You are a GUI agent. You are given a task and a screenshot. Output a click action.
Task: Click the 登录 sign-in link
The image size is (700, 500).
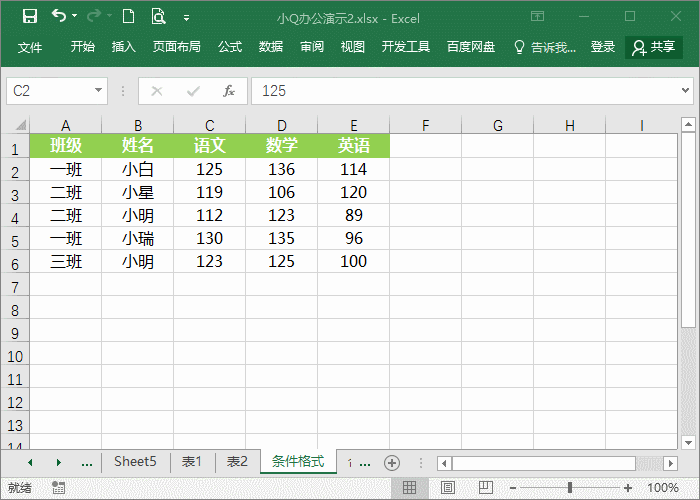[x=603, y=47]
